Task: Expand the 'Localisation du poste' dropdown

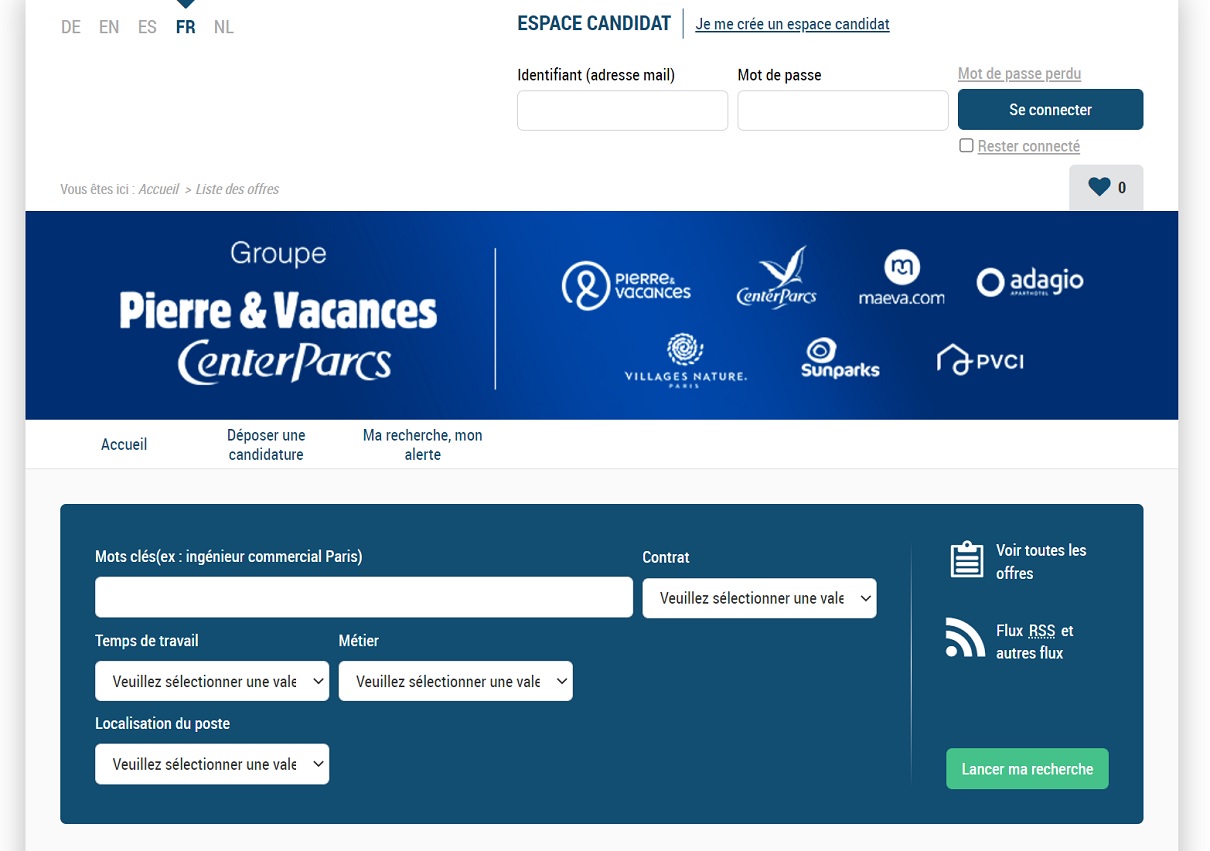Action: point(212,764)
